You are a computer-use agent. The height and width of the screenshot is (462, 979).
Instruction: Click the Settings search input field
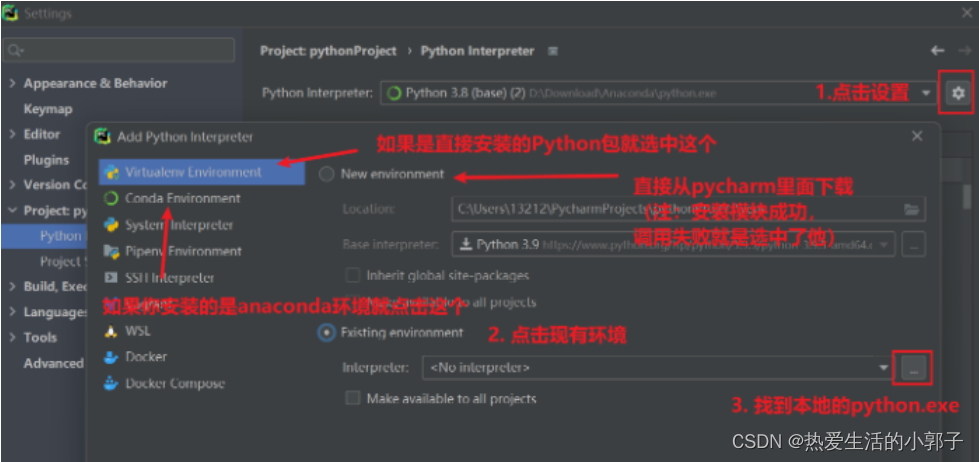[x=119, y=50]
